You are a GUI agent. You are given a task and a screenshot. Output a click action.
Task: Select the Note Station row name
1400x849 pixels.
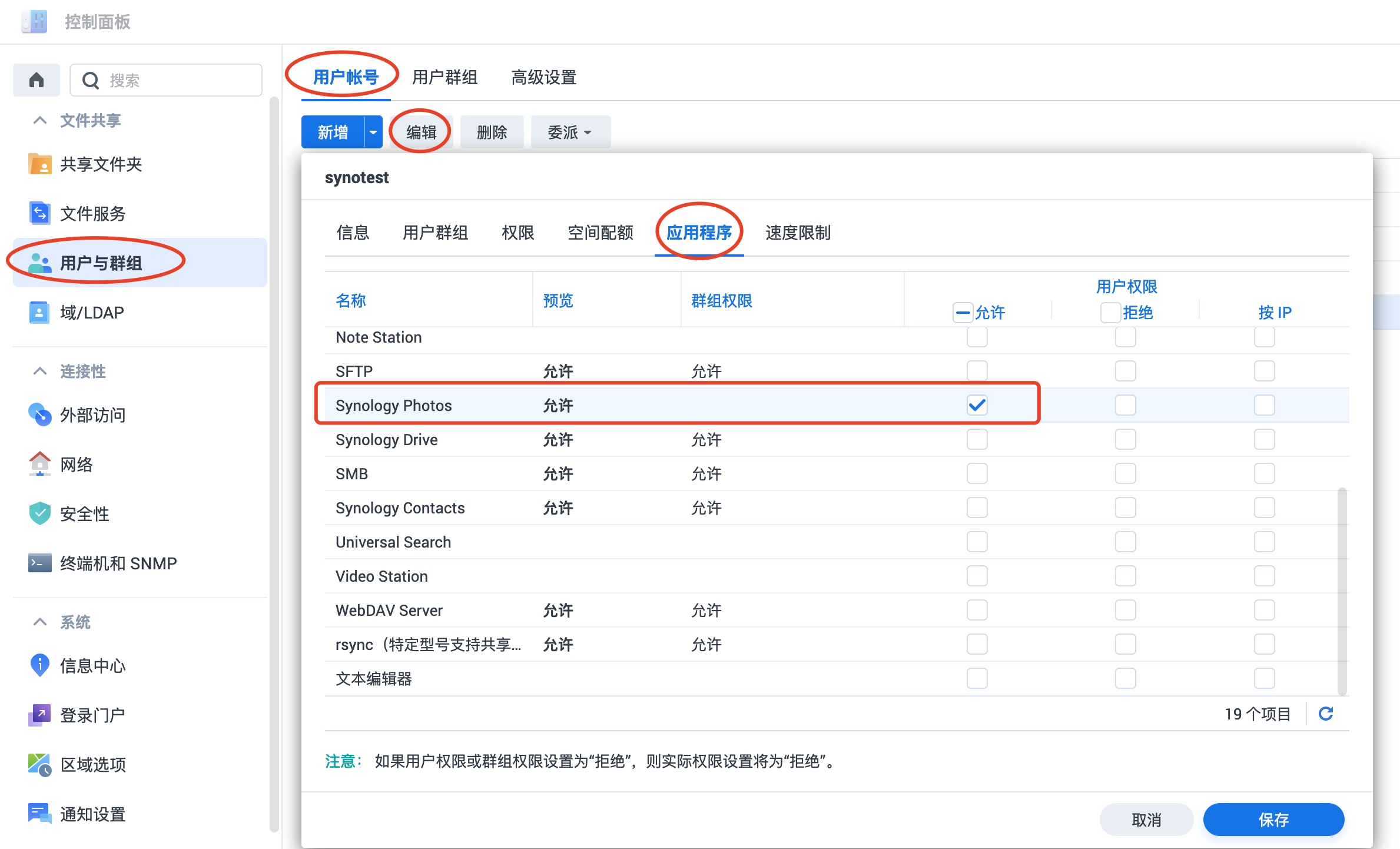(x=379, y=337)
